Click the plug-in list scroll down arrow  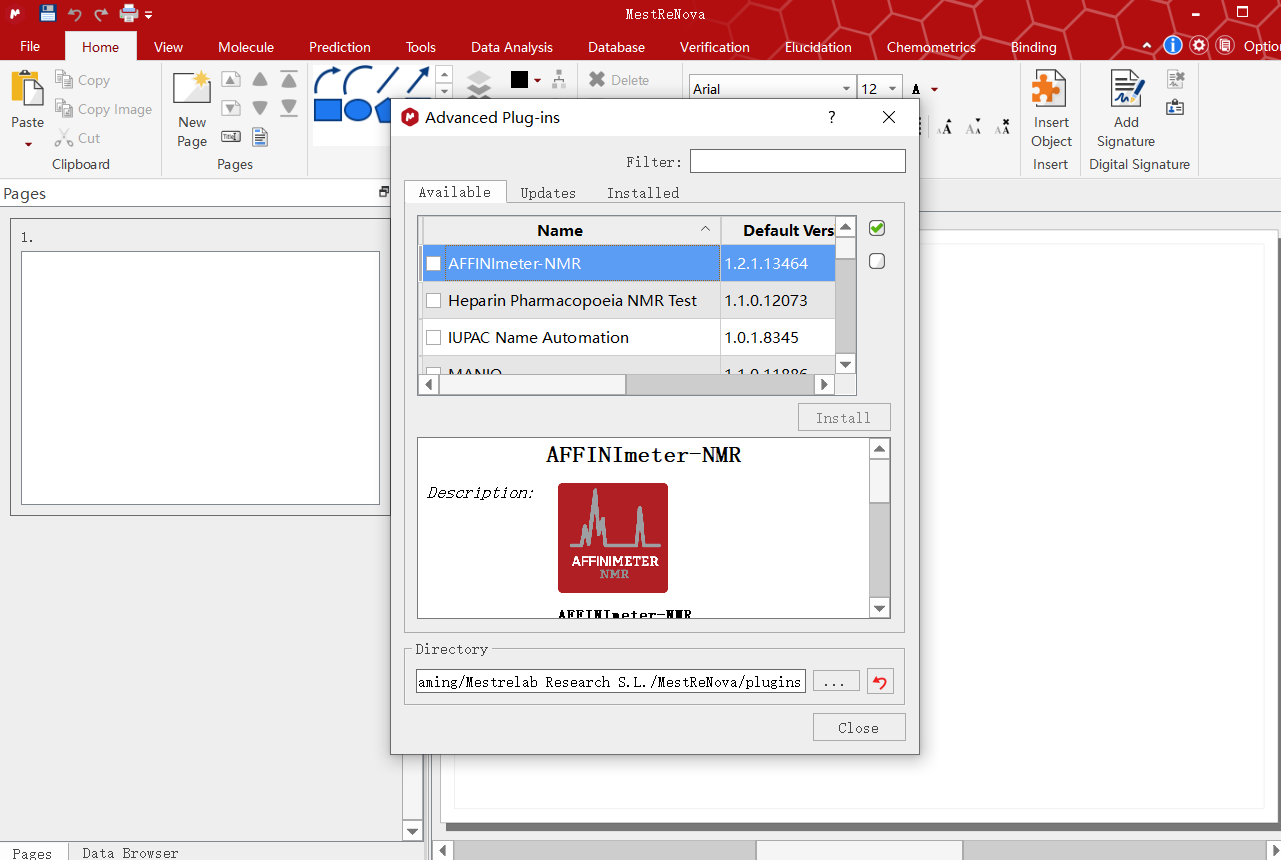[846, 364]
